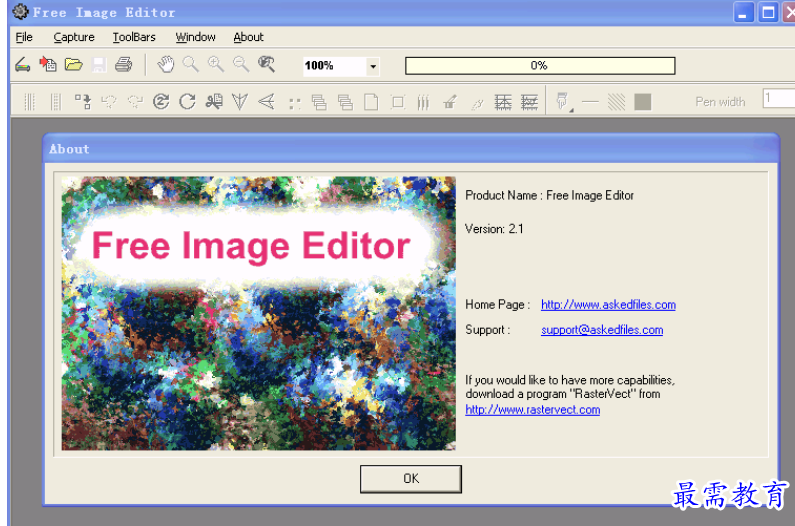
Task: Open the Window menu
Action: point(195,37)
